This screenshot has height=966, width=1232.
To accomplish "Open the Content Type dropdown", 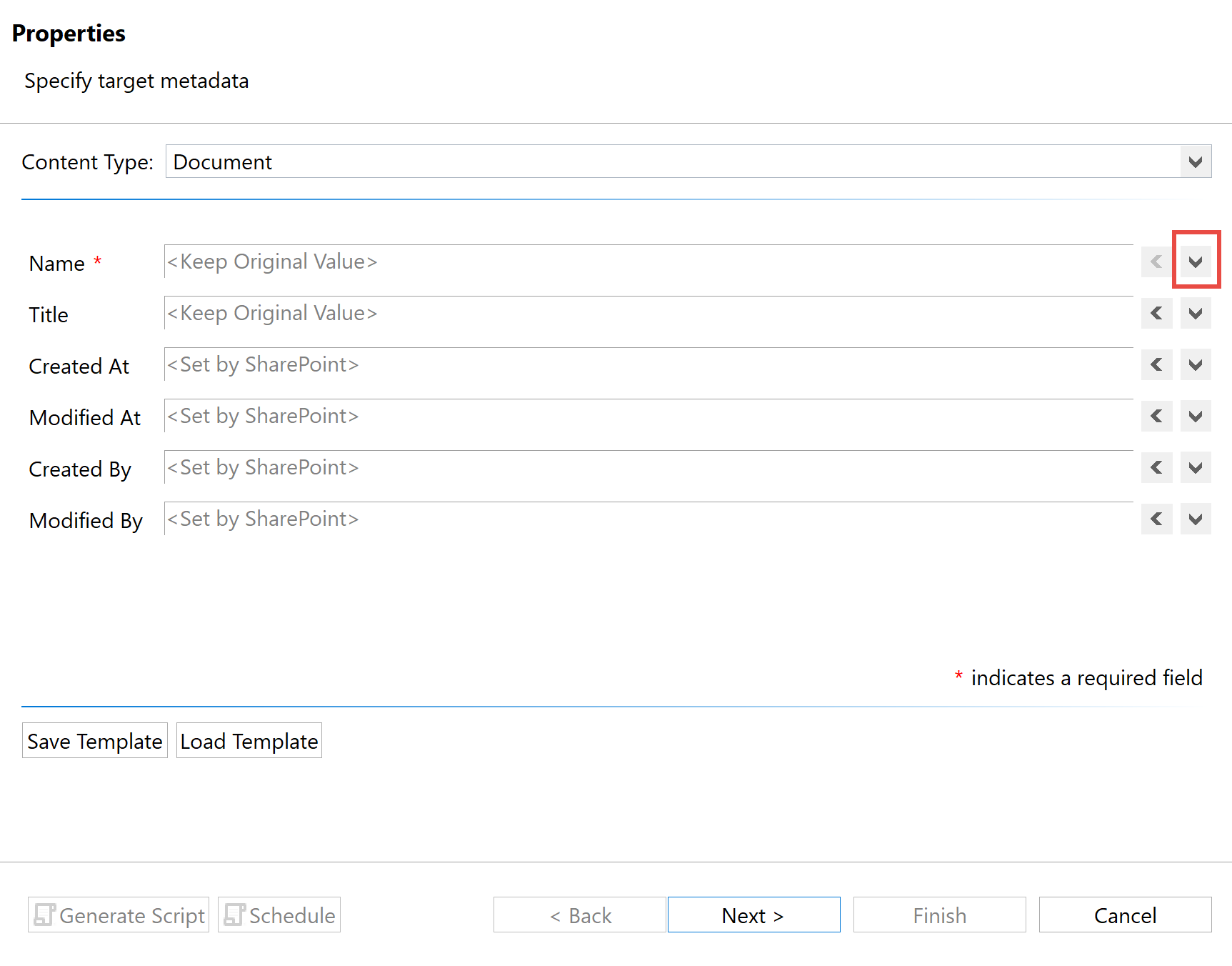I will (x=1196, y=162).
